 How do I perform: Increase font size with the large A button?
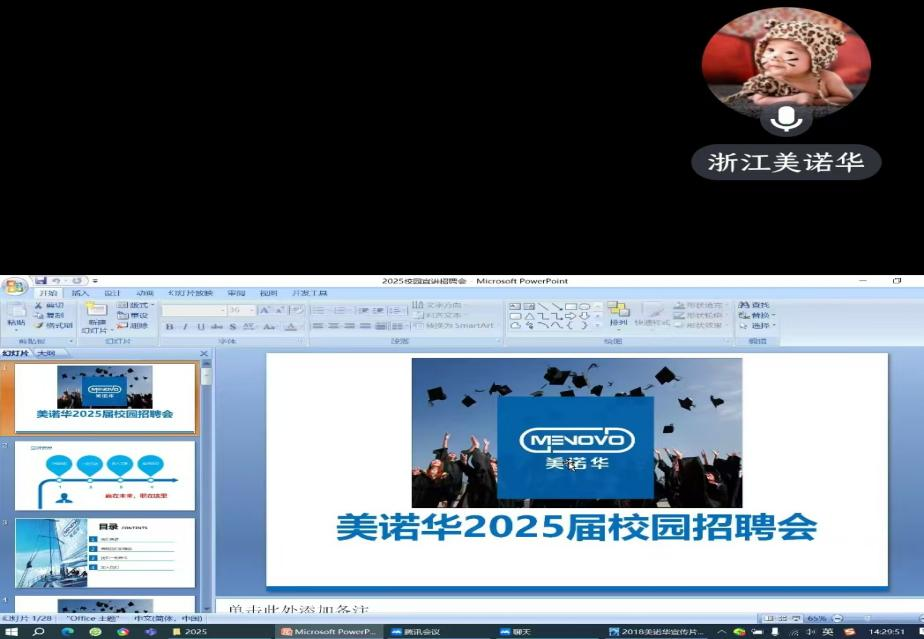265,310
